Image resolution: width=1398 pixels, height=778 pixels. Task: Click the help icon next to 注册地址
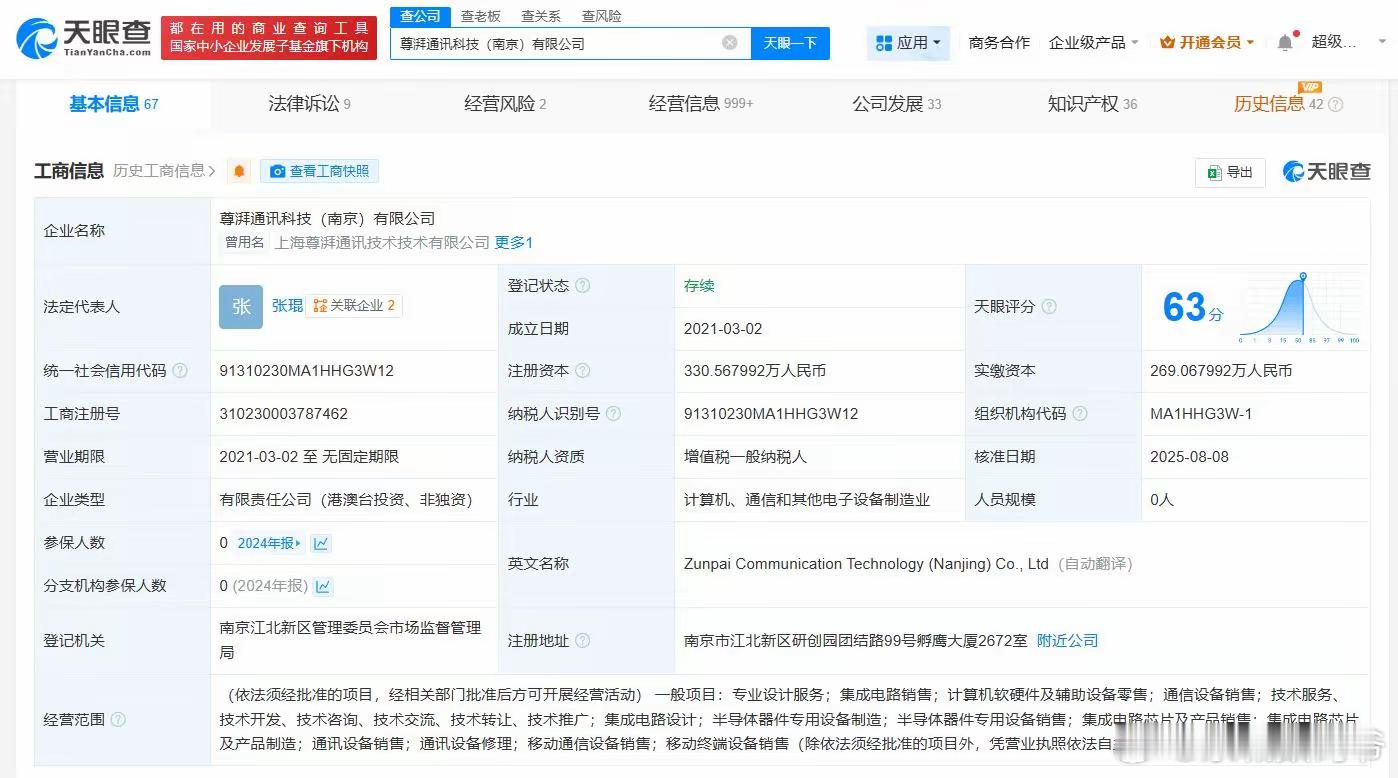click(x=582, y=640)
